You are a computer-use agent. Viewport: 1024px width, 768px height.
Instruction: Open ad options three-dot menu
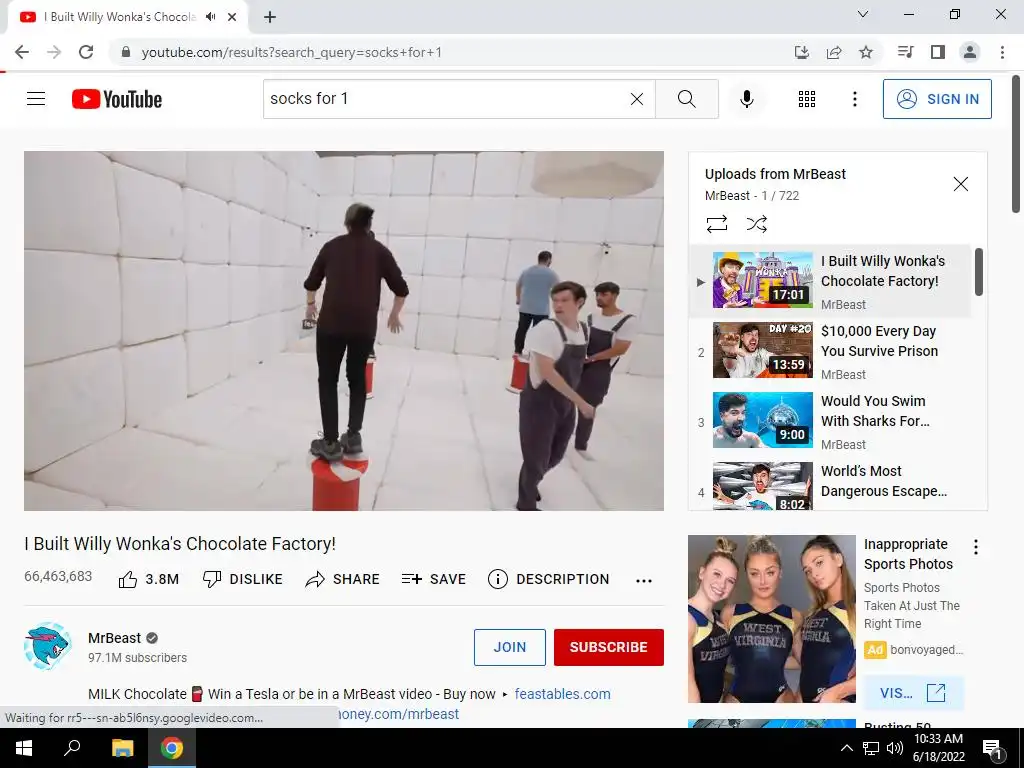tap(976, 547)
